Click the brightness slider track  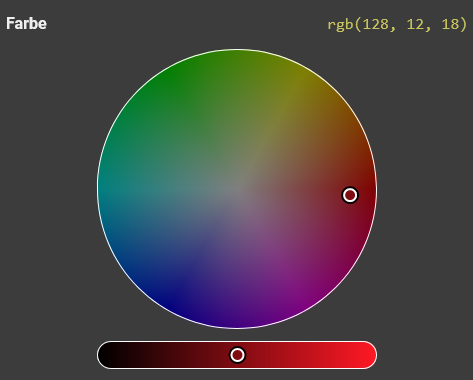[237, 355]
